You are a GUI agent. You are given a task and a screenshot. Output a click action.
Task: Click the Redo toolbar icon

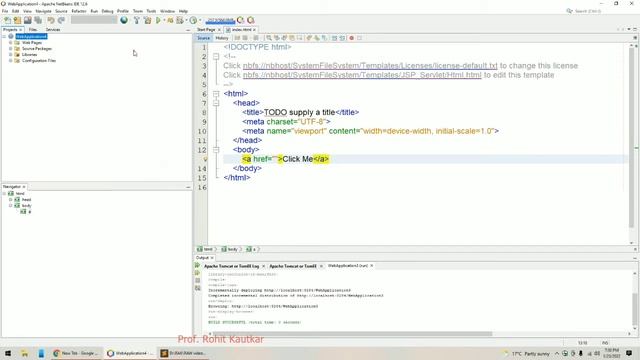[61, 20]
